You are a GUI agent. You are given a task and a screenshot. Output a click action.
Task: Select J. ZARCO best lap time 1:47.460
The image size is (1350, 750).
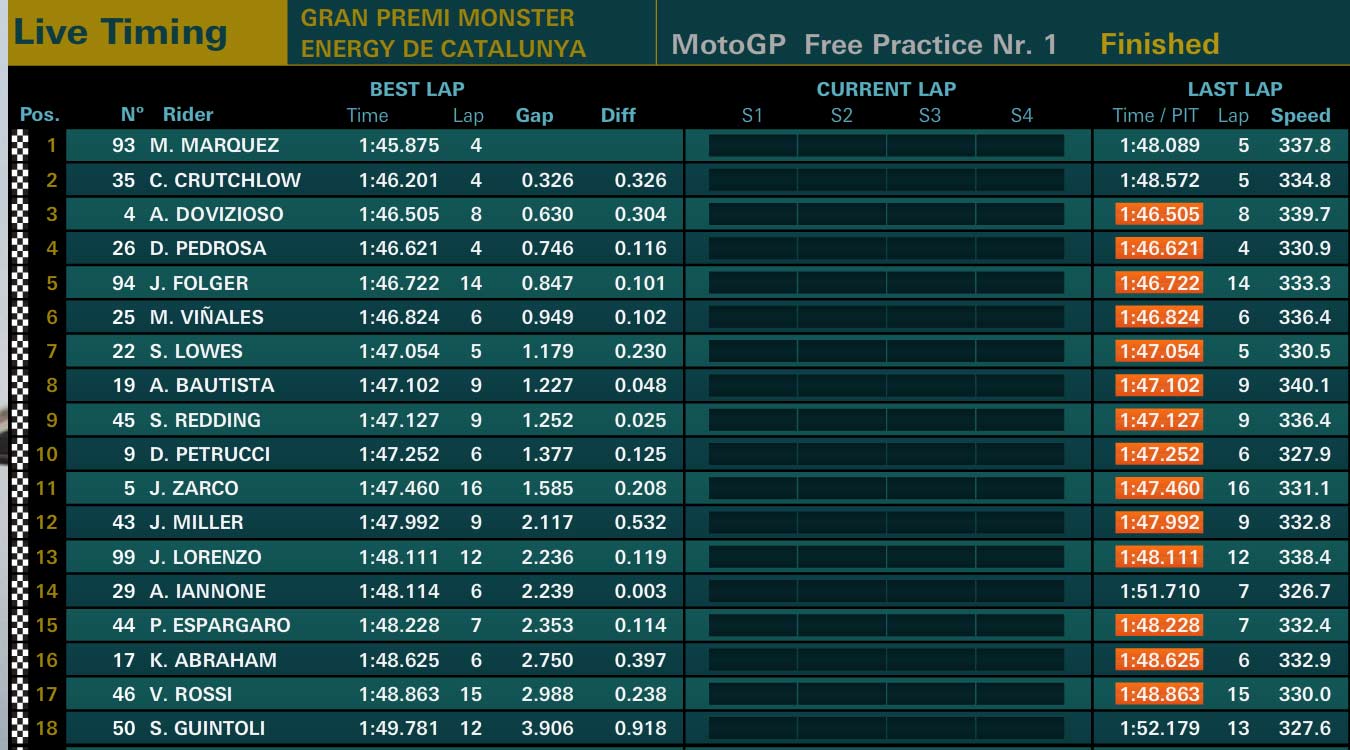(x=399, y=488)
